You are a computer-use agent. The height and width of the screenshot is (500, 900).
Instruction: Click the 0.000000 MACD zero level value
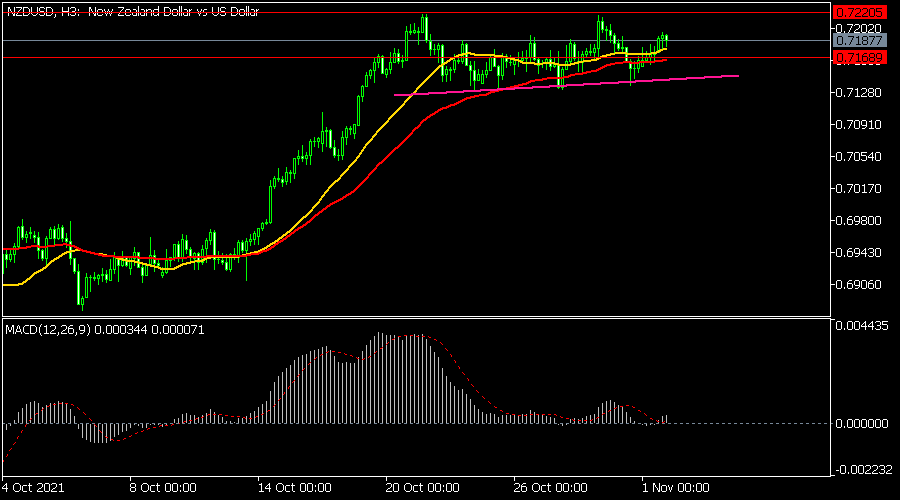point(862,424)
